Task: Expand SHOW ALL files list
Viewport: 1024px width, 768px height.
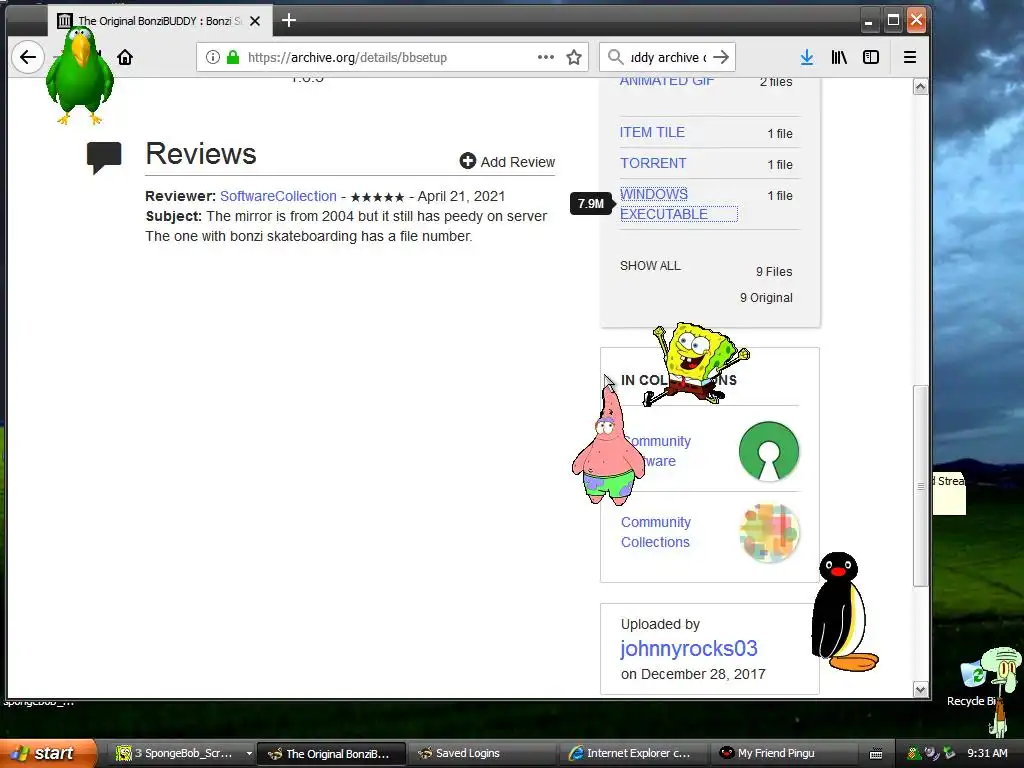Action: click(650, 266)
